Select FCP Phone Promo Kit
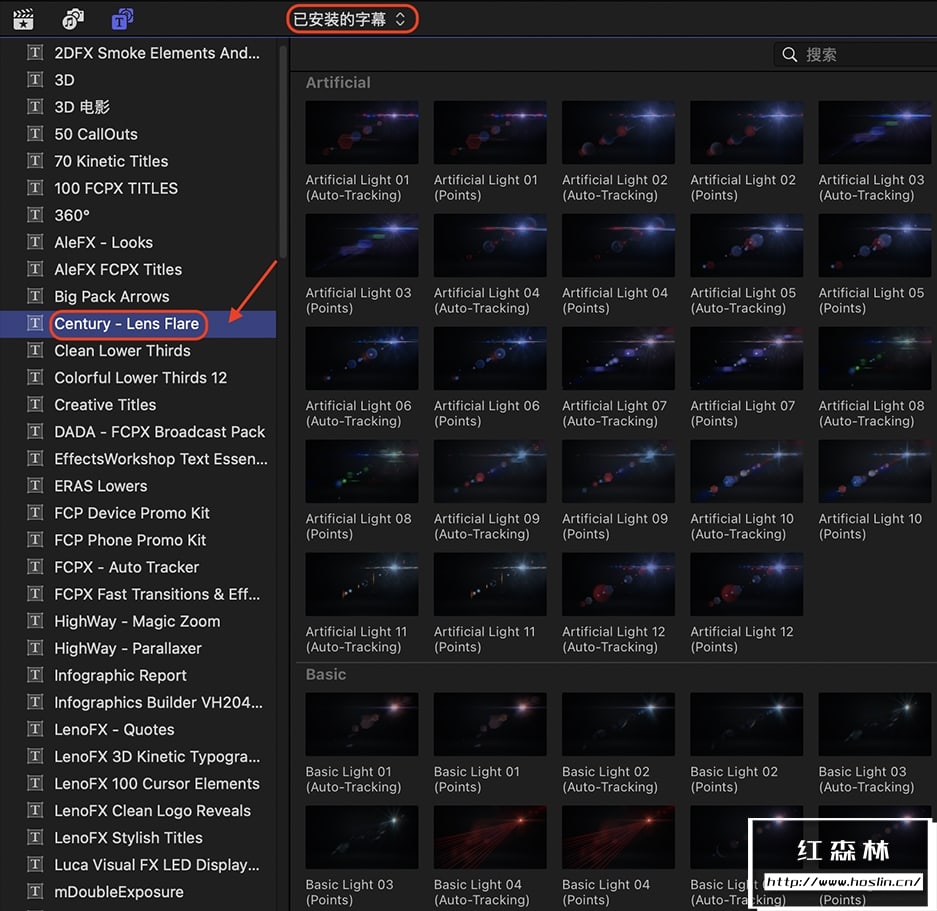 click(x=138, y=540)
